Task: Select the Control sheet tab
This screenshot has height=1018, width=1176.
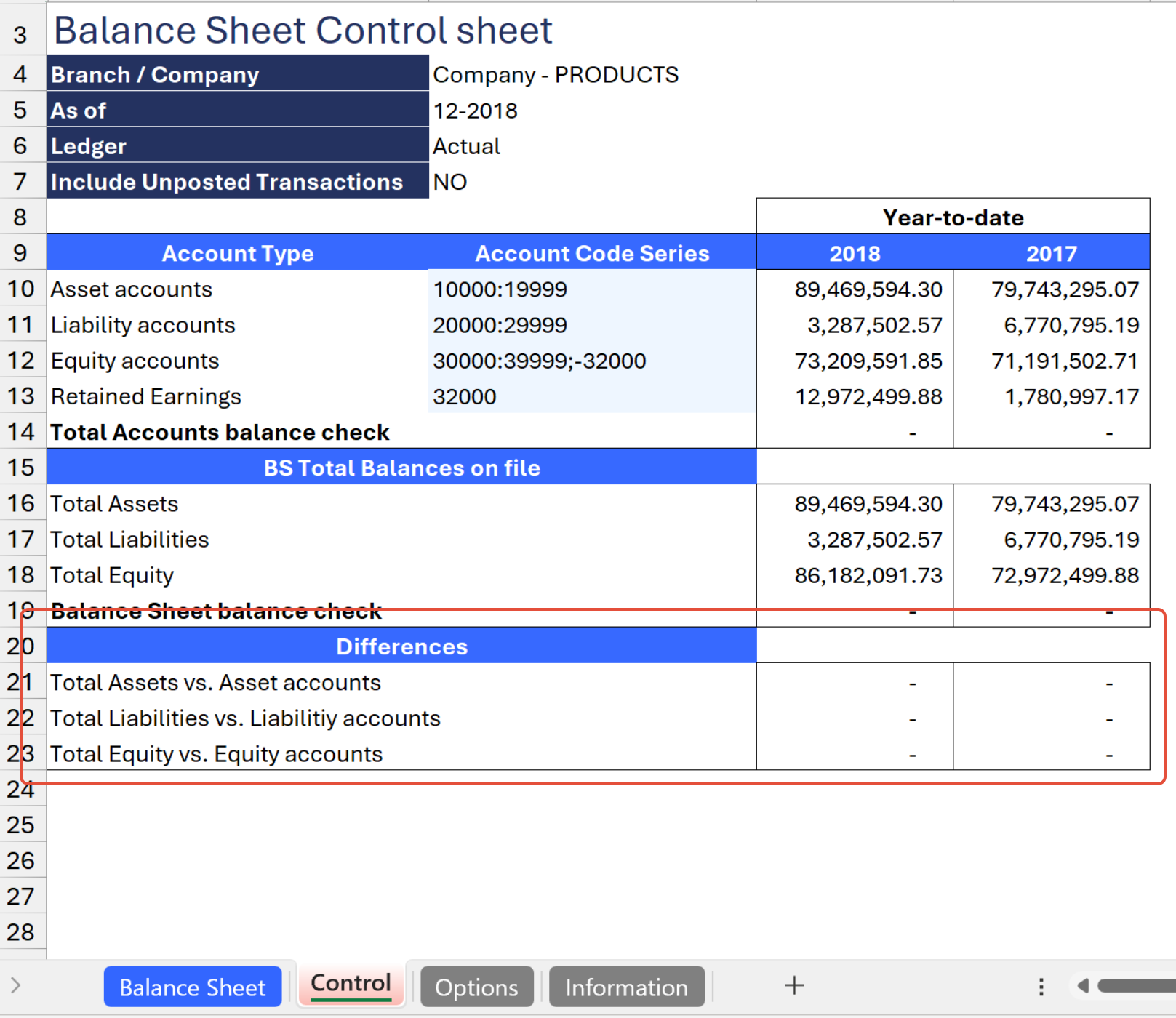Action: [x=351, y=984]
